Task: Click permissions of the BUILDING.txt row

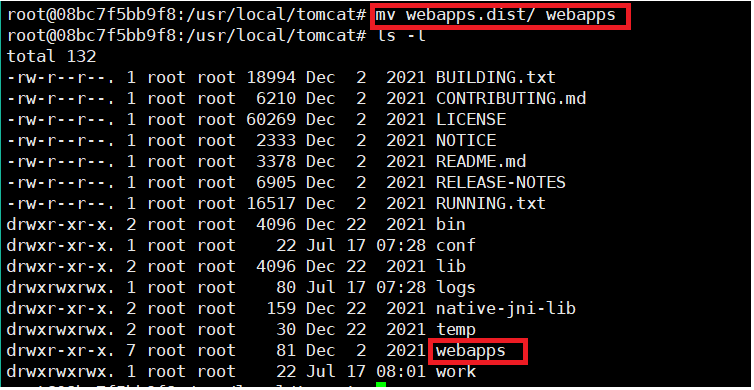Action: pos(61,77)
